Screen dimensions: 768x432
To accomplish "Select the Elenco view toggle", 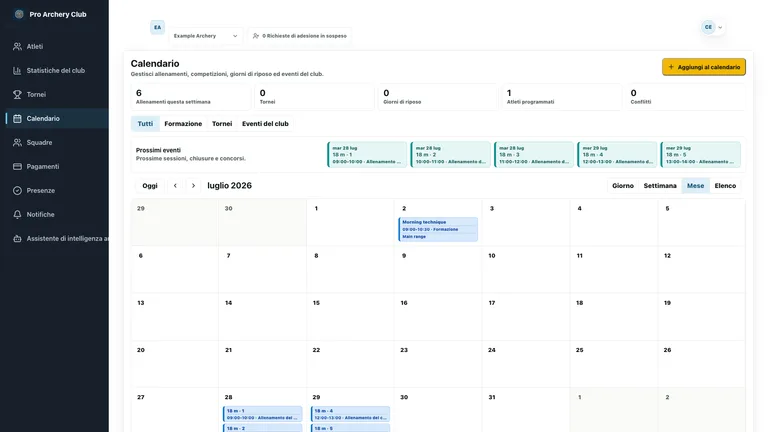I will pos(725,186).
